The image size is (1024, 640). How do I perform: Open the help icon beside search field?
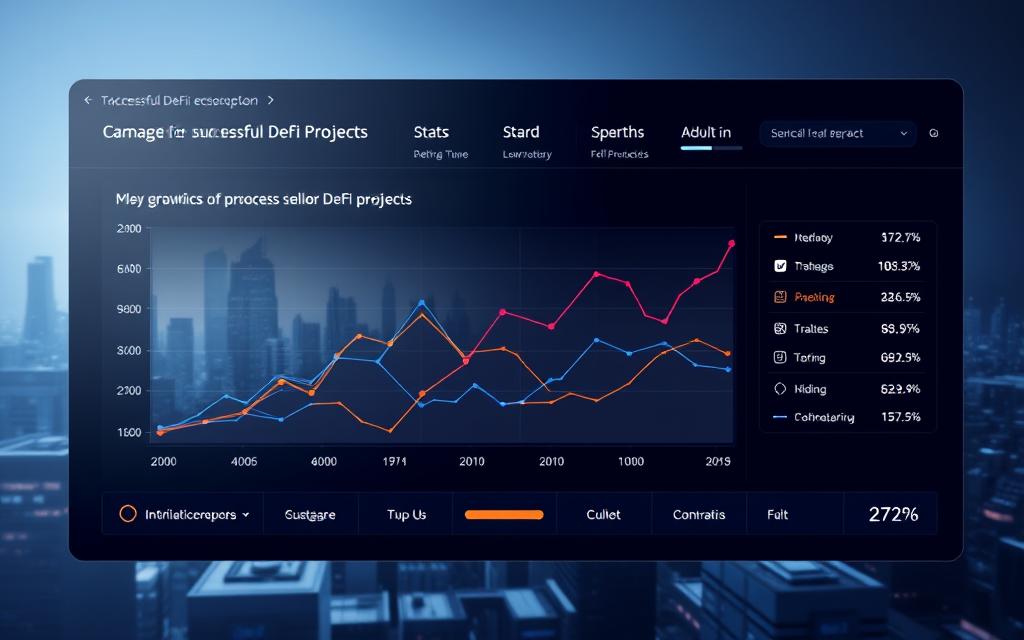coord(933,133)
